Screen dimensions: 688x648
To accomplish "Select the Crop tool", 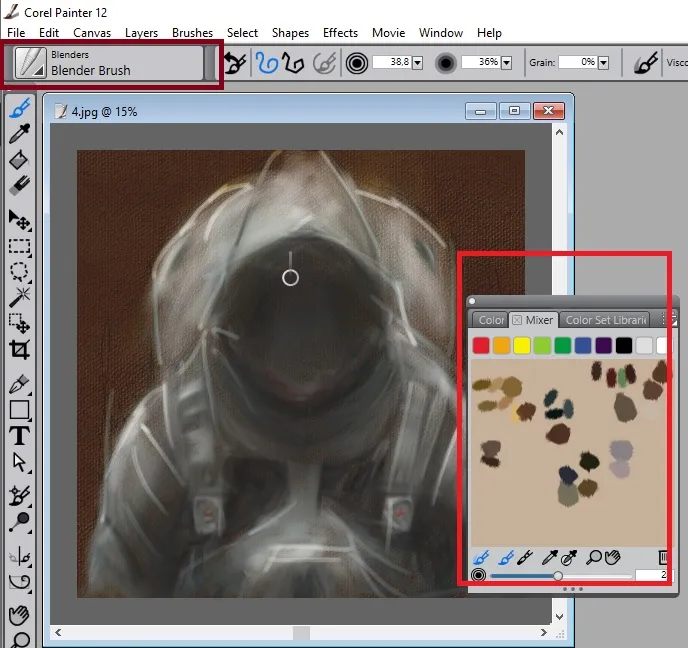I will (19, 350).
